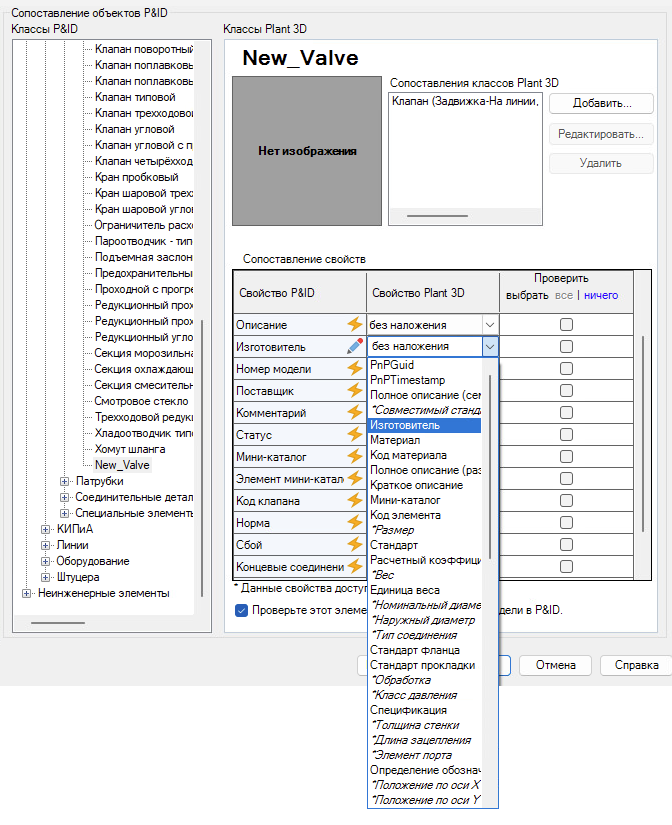Expand the Специальные элементы tree node
The width and height of the screenshot is (672, 825).
click(64, 513)
